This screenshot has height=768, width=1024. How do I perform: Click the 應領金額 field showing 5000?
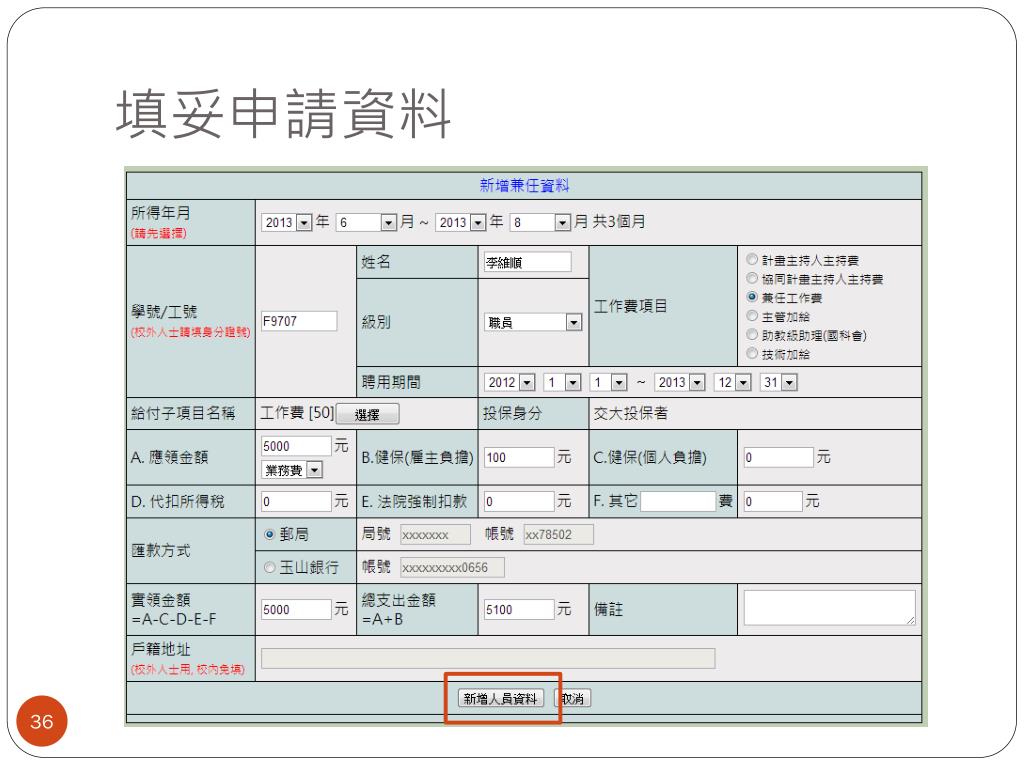coord(295,446)
